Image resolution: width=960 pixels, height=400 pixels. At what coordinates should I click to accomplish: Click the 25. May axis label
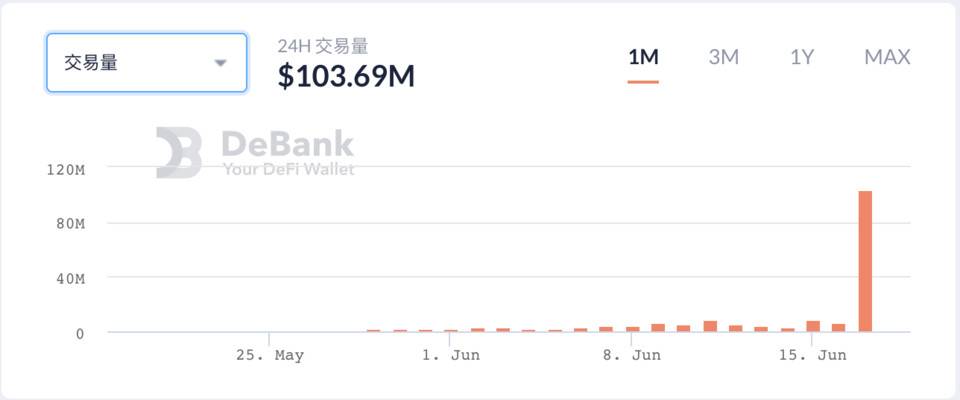point(270,356)
